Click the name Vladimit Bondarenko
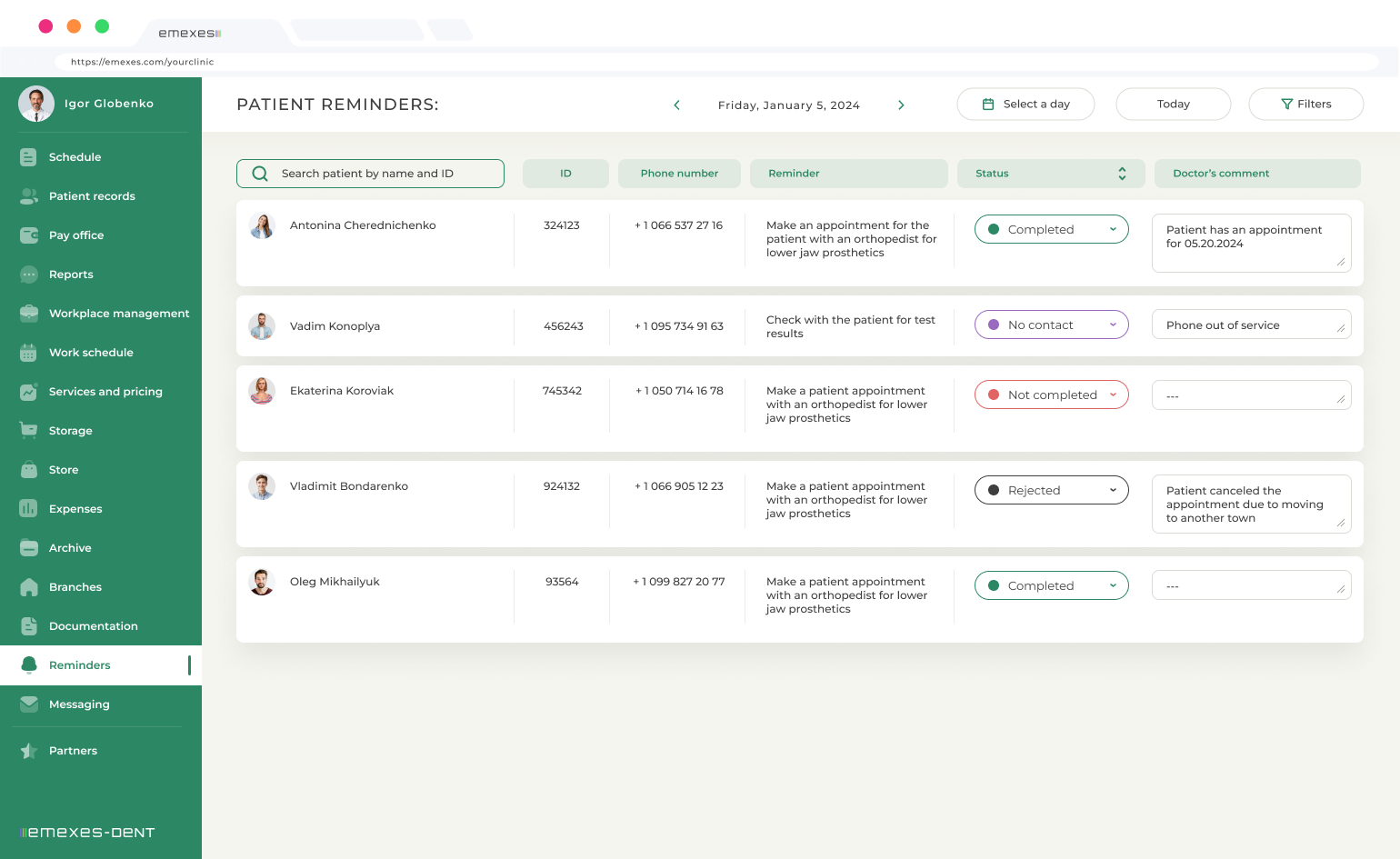This screenshot has width=1400, height=859. point(349,486)
